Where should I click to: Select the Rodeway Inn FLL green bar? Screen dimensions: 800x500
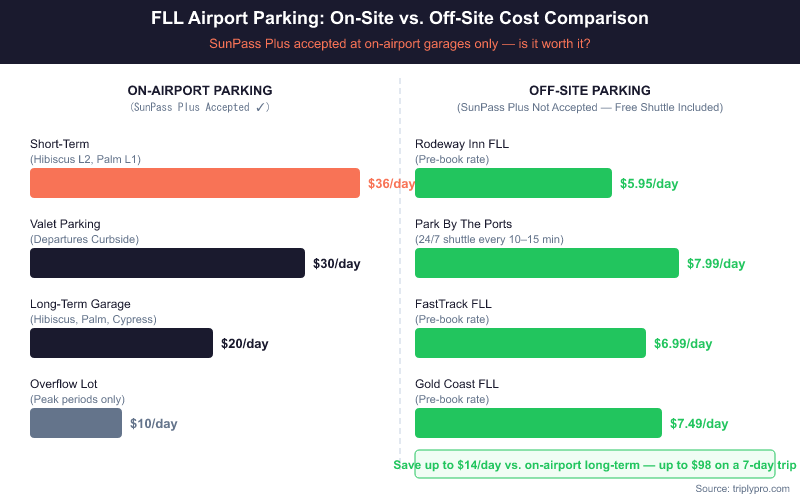[x=513, y=183]
